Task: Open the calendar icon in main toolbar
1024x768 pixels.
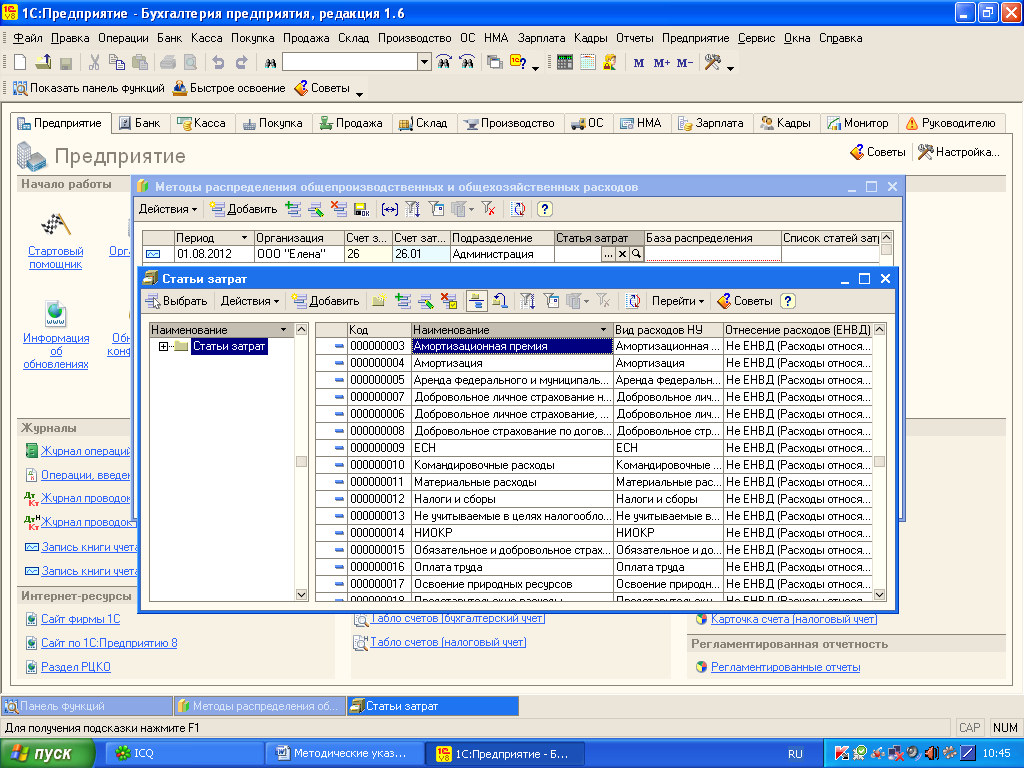Action: coord(588,63)
